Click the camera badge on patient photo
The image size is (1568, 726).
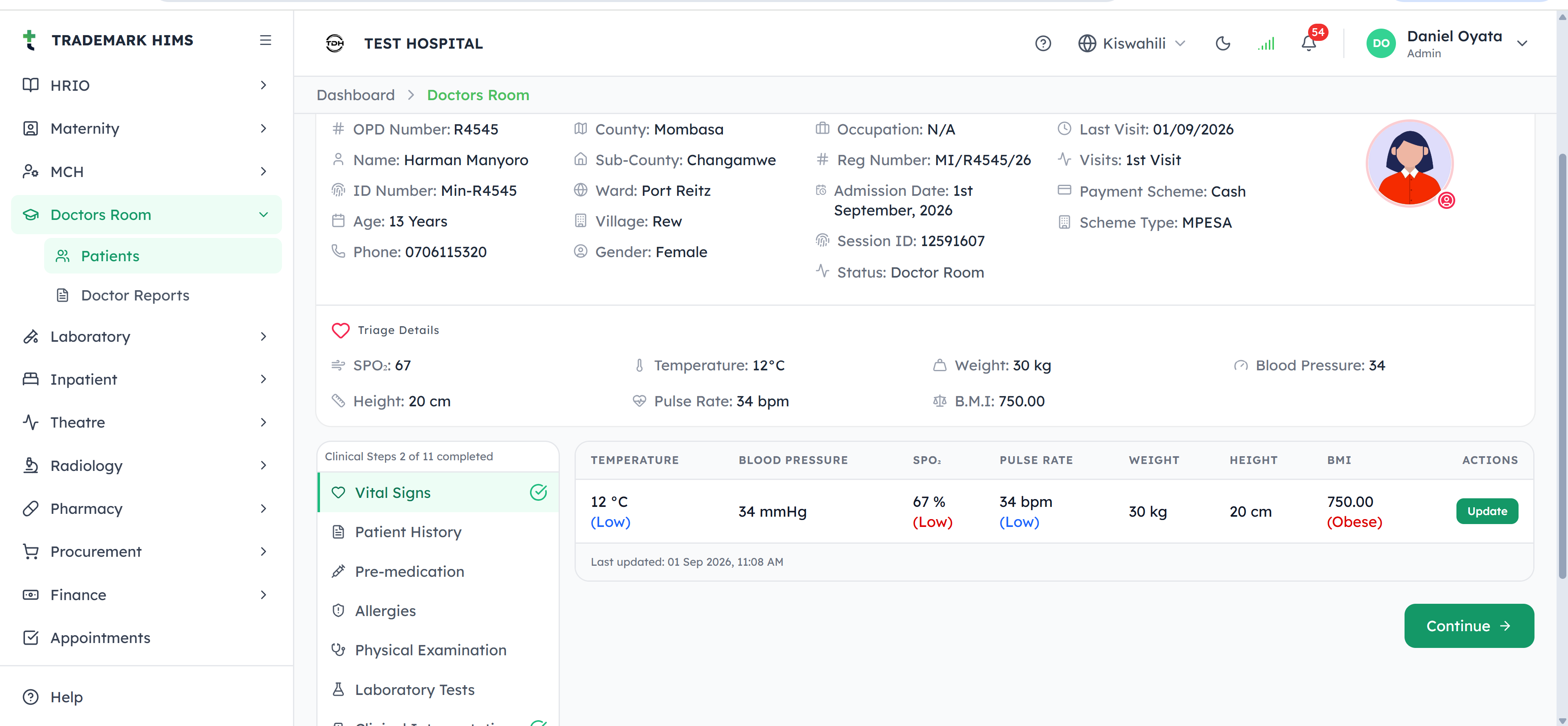[x=1446, y=200]
